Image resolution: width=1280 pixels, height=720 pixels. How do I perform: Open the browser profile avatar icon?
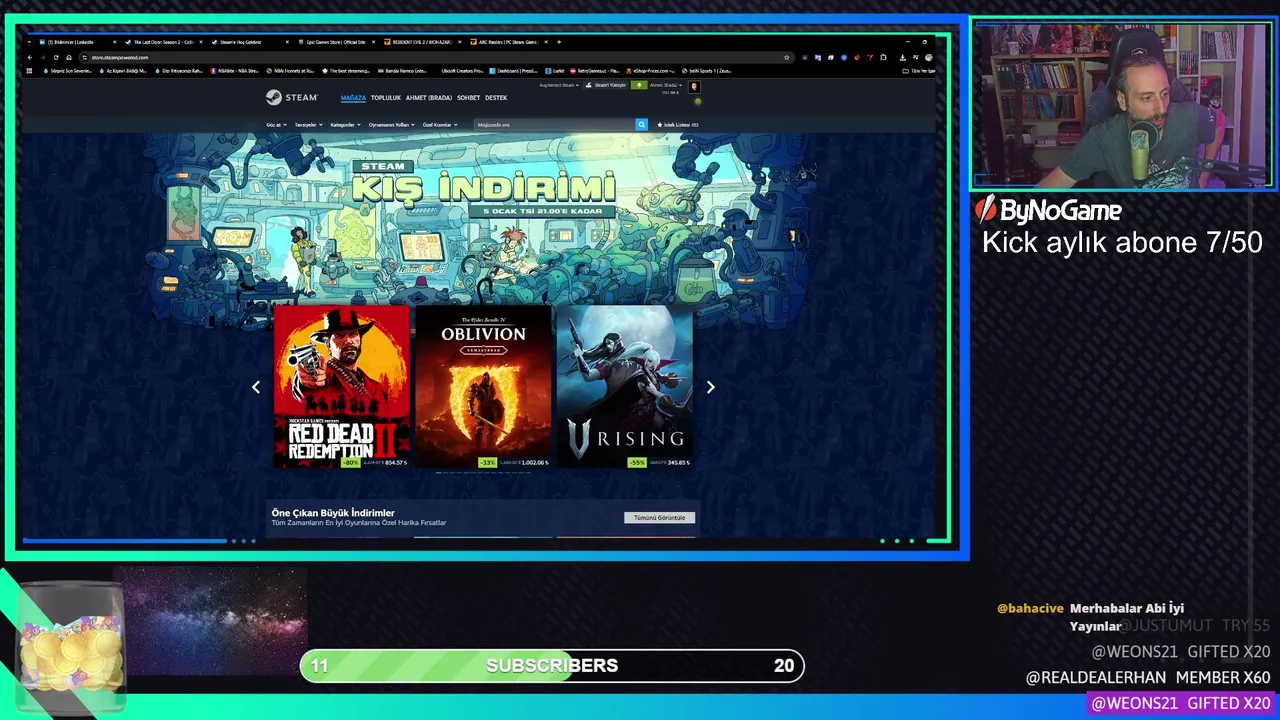tap(928, 57)
